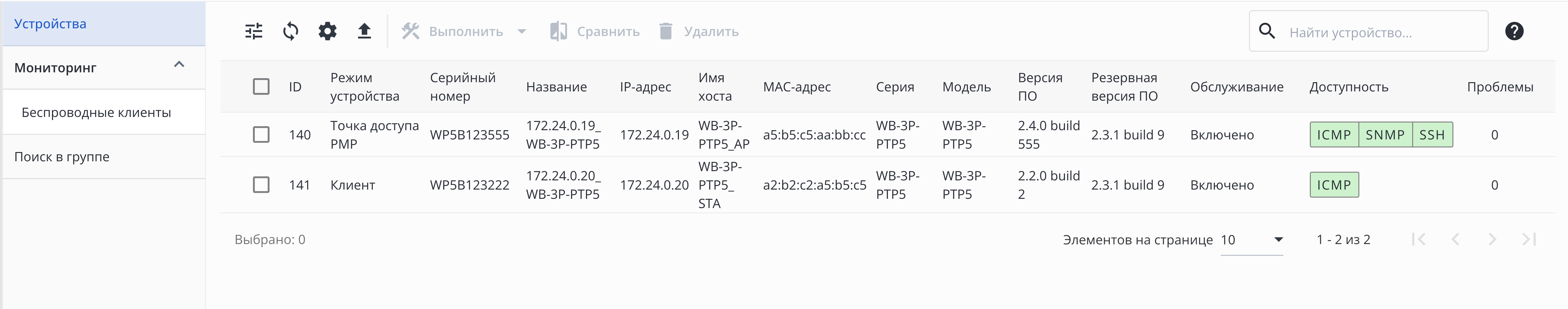Select the checkbox for device 141
Viewport: 1568px width, 309px height.
[x=261, y=185]
